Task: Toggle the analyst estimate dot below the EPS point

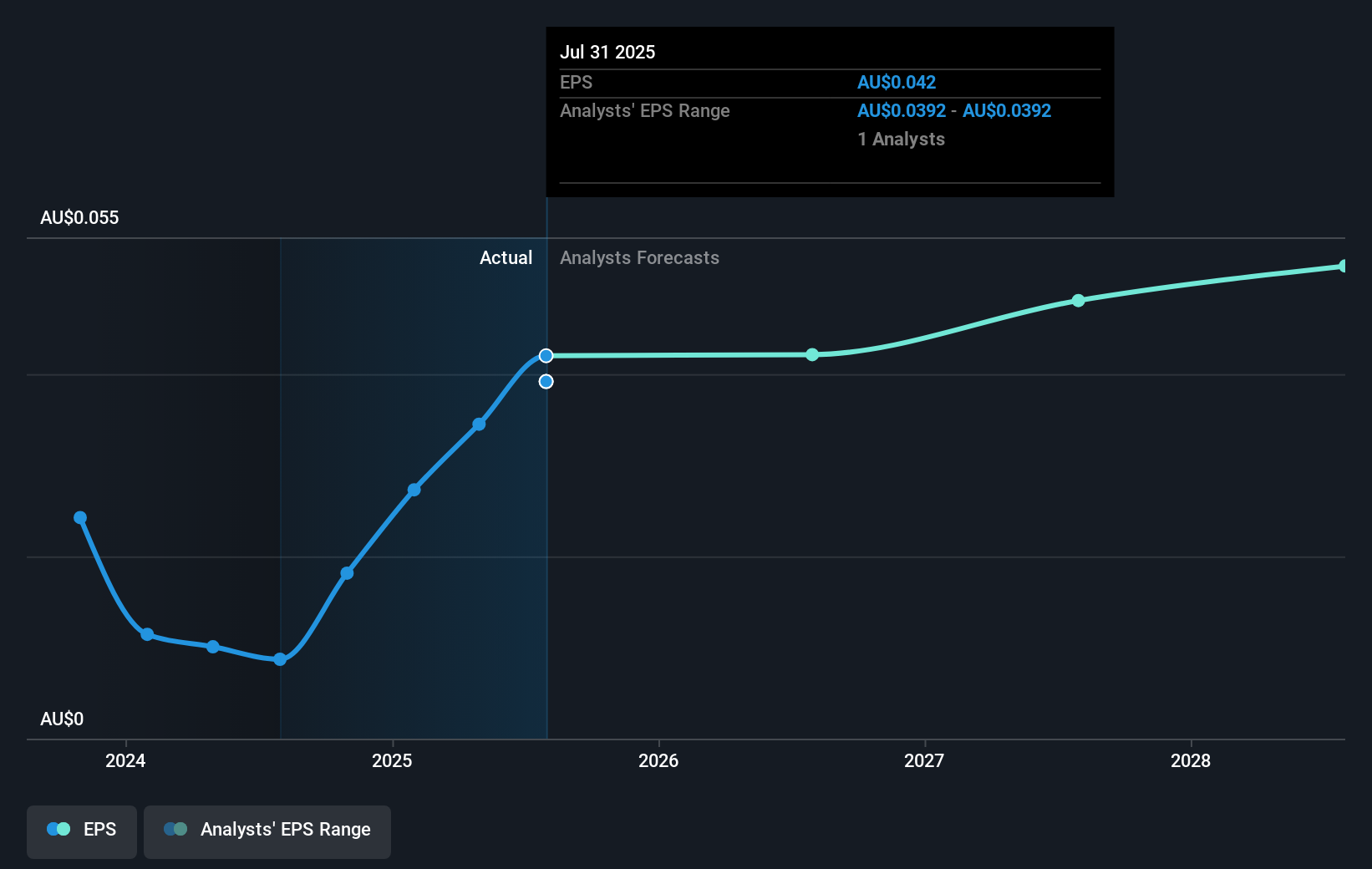Action: tap(546, 382)
